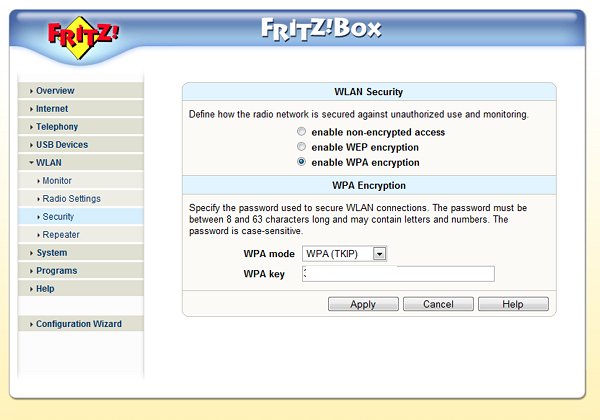Open the Overview page

pyautogui.click(x=55, y=91)
